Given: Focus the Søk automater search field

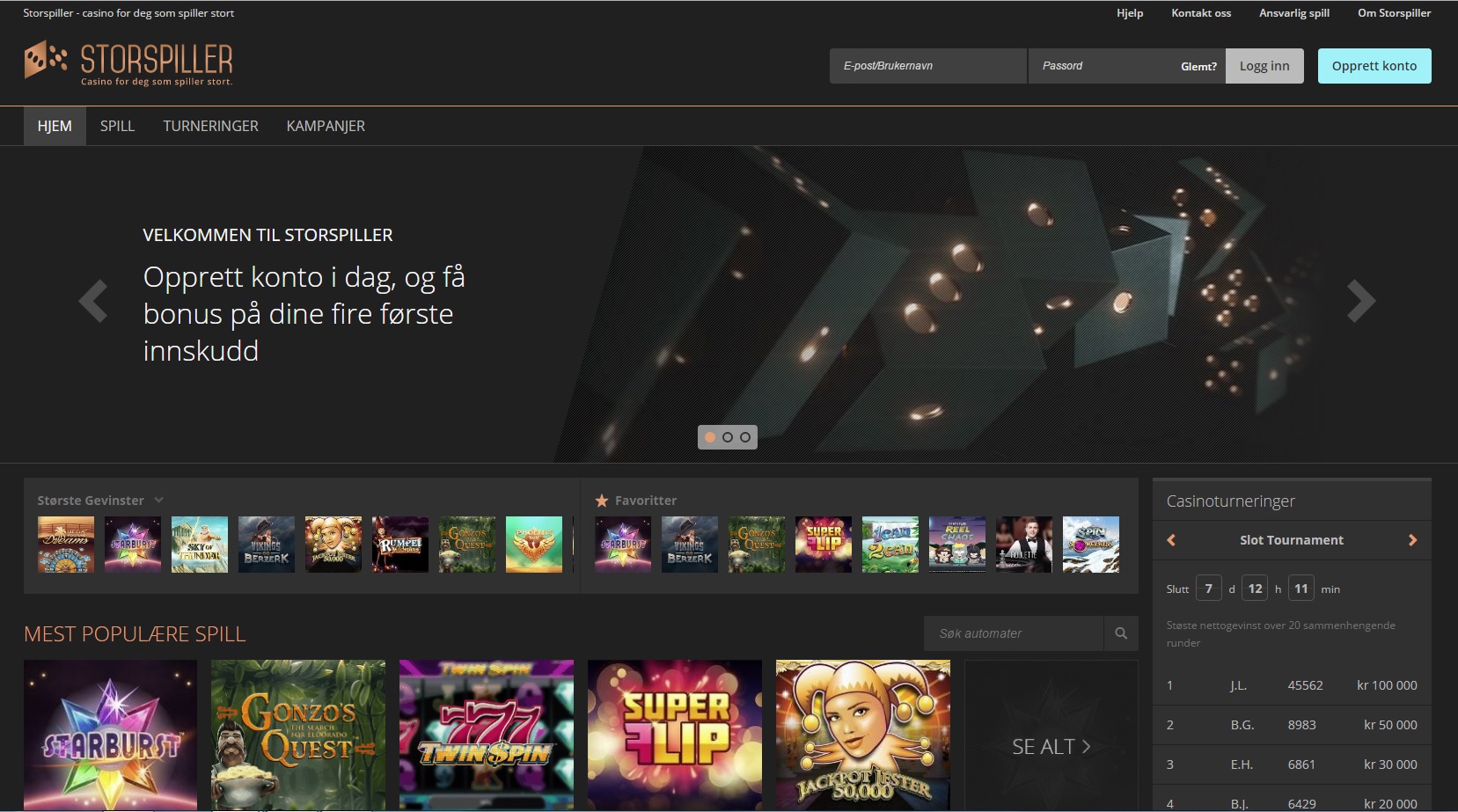Looking at the screenshot, I should [x=1013, y=633].
